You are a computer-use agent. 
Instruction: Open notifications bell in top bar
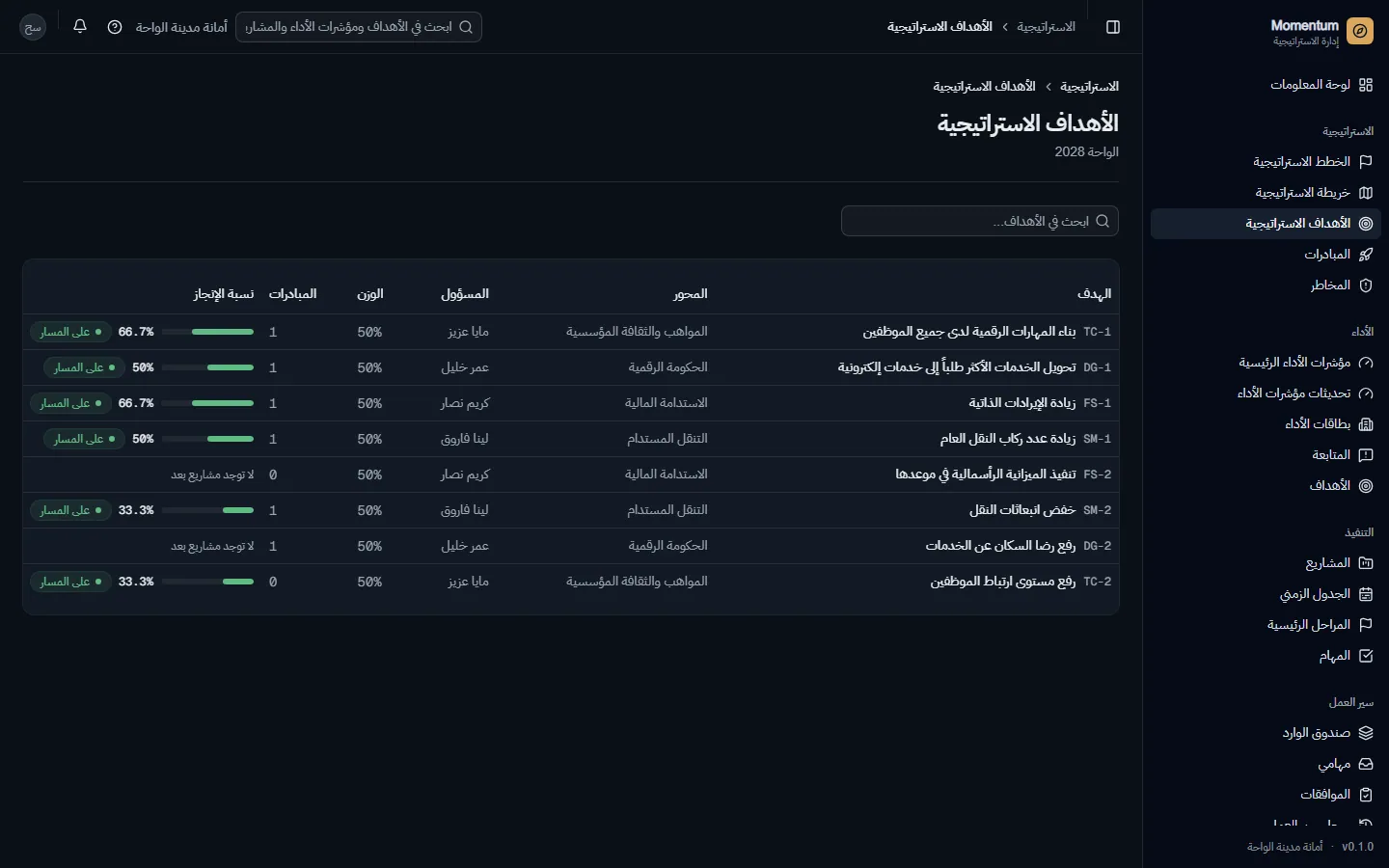(80, 27)
